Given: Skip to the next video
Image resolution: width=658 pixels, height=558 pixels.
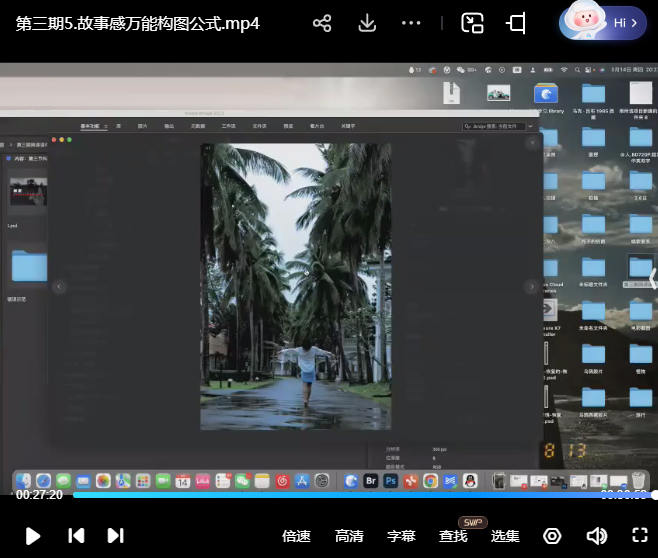Looking at the screenshot, I should point(115,536).
